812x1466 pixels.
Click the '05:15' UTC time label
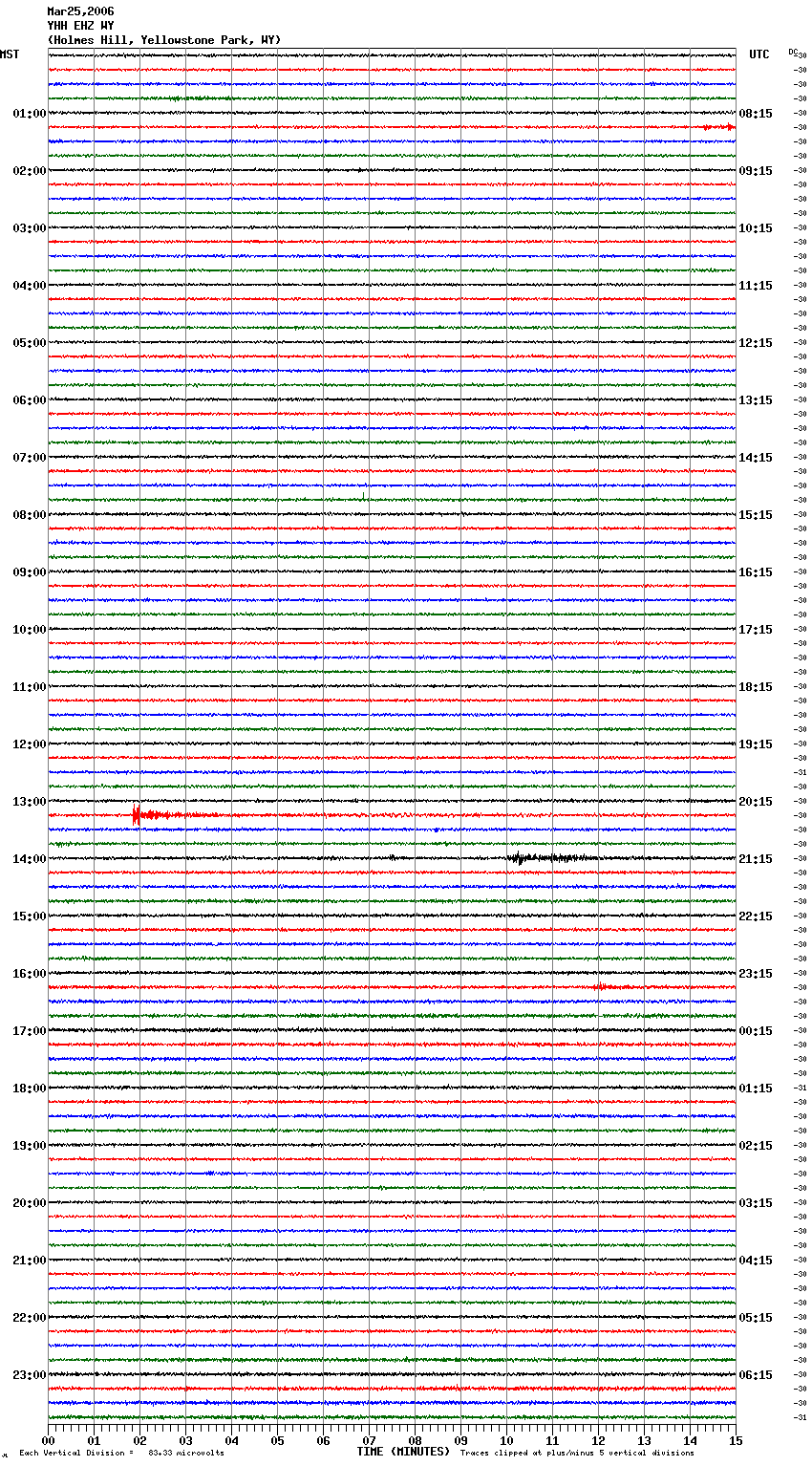(x=756, y=1318)
